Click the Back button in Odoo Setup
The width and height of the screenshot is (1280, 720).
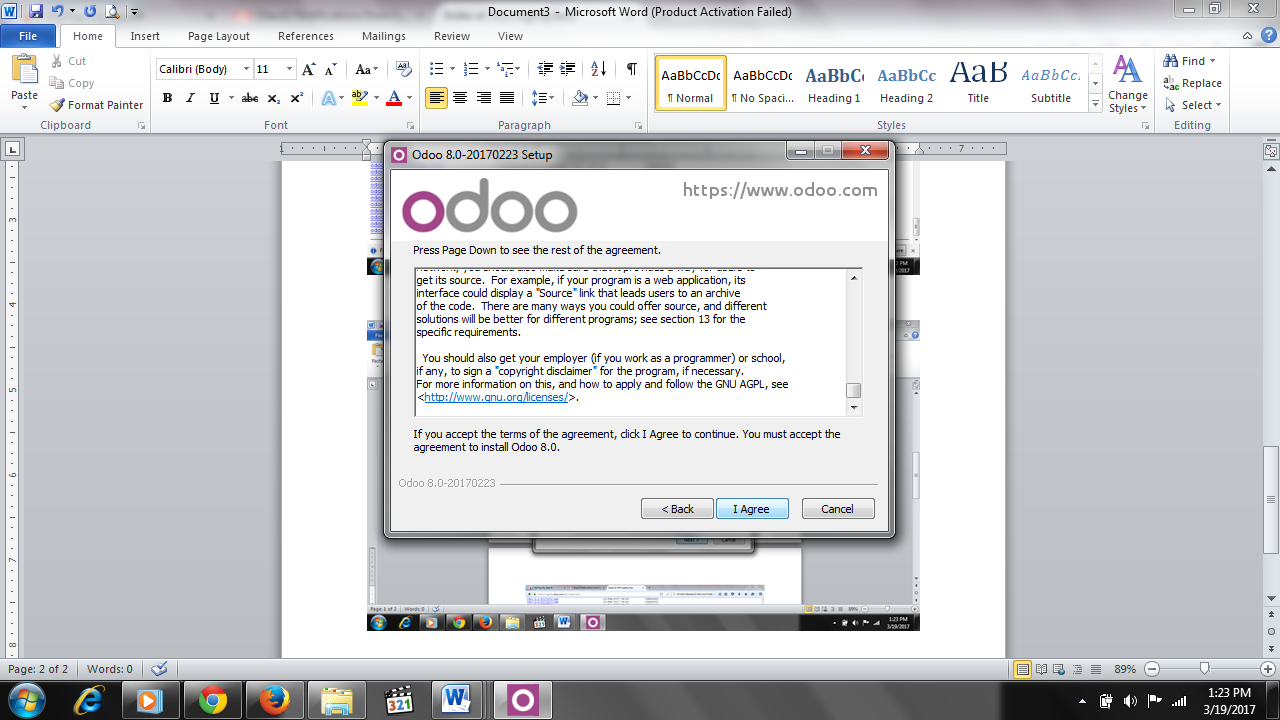tap(677, 509)
